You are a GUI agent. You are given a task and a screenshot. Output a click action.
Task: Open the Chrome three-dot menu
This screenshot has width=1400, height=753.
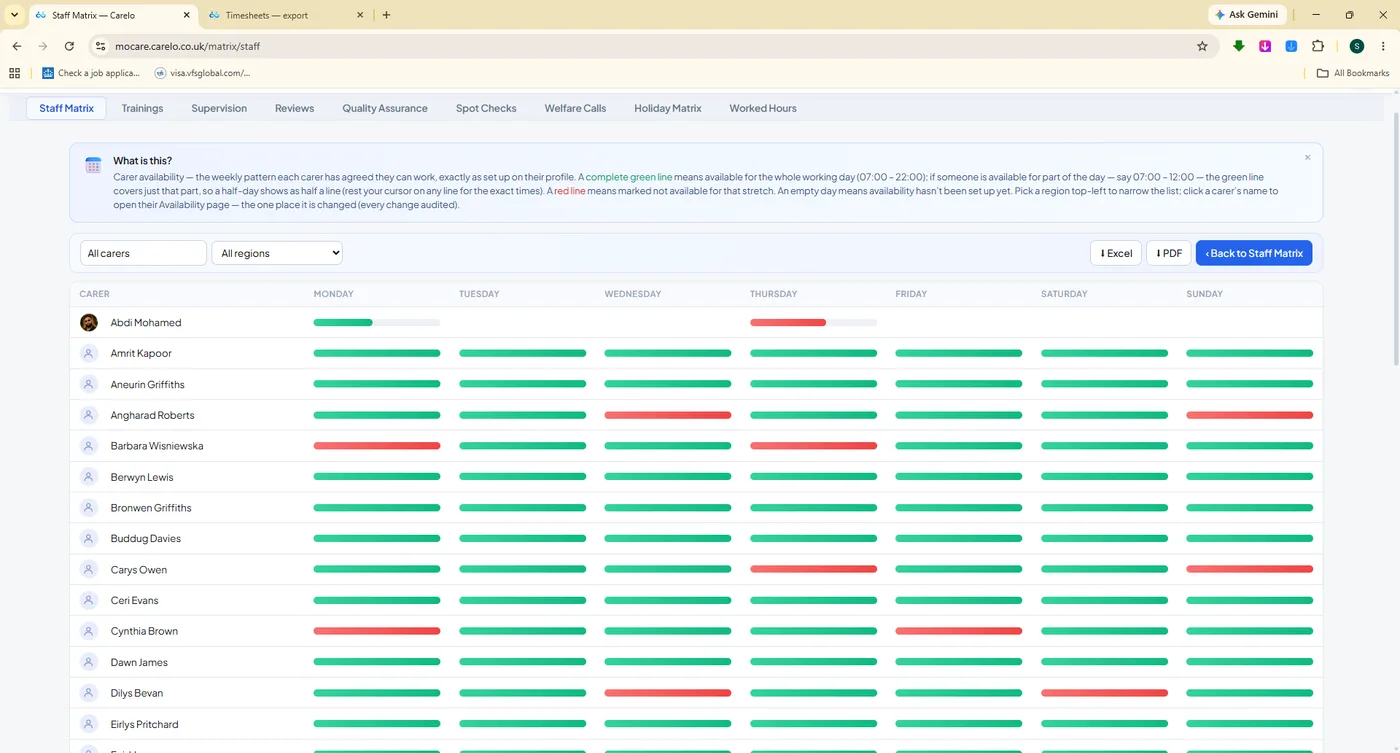click(x=1384, y=46)
